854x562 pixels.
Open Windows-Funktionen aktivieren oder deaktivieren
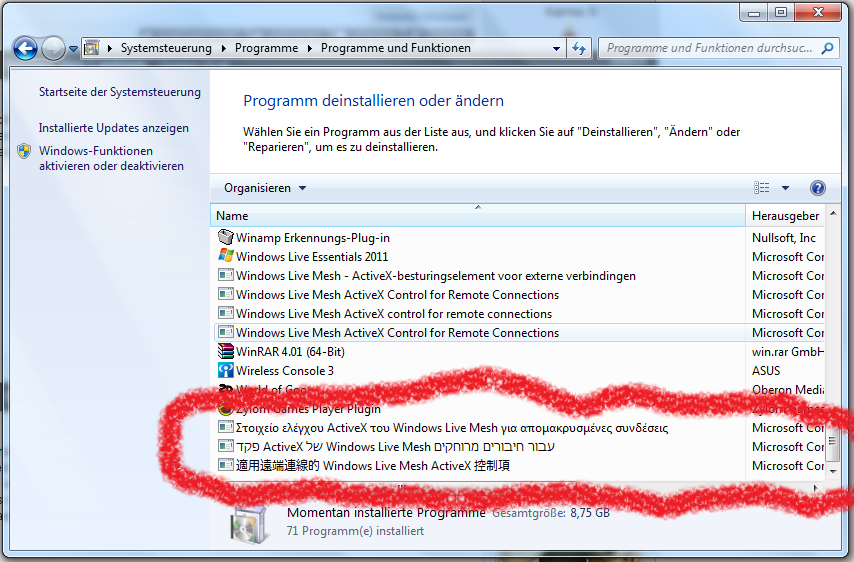(x=111, y=158)
